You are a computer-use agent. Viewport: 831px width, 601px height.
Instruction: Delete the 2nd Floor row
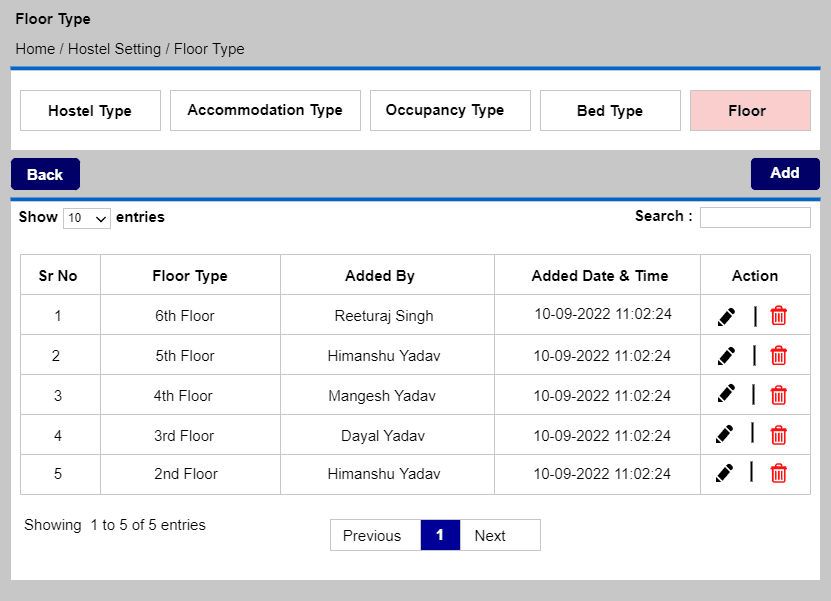(x=779, y=473)
